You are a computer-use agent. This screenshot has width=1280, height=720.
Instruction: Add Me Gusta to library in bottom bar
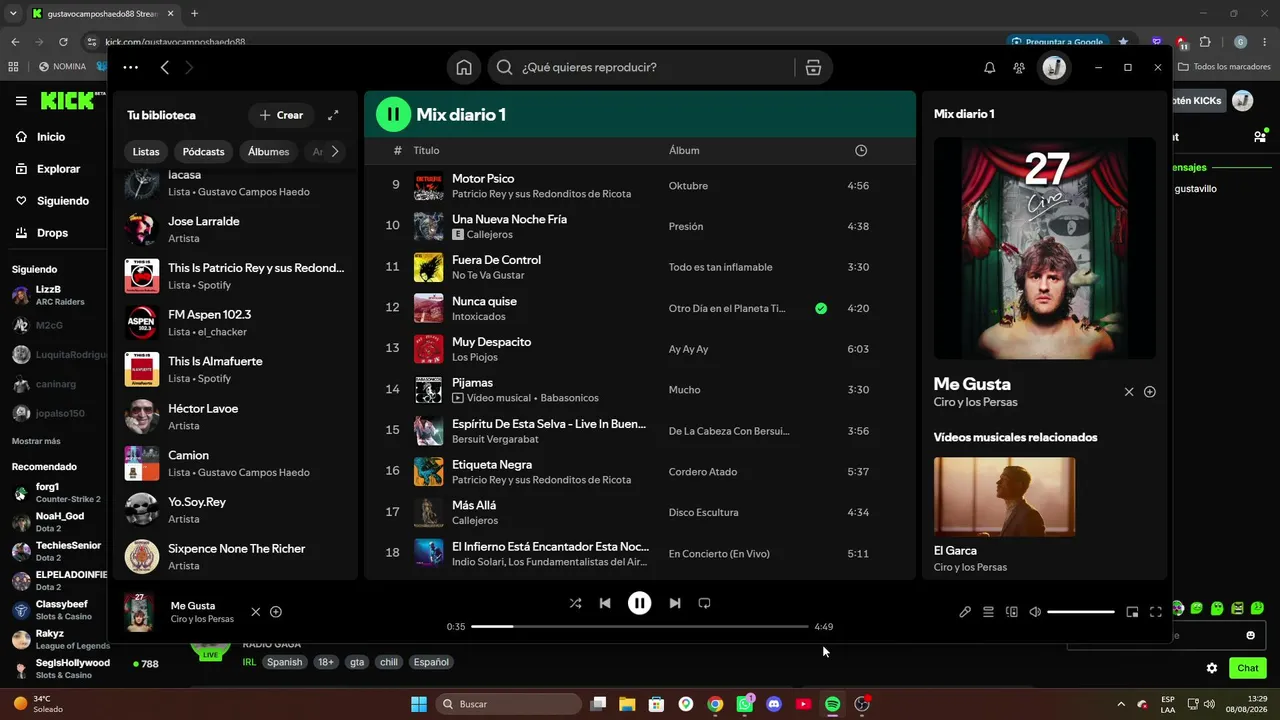(276, 612)
